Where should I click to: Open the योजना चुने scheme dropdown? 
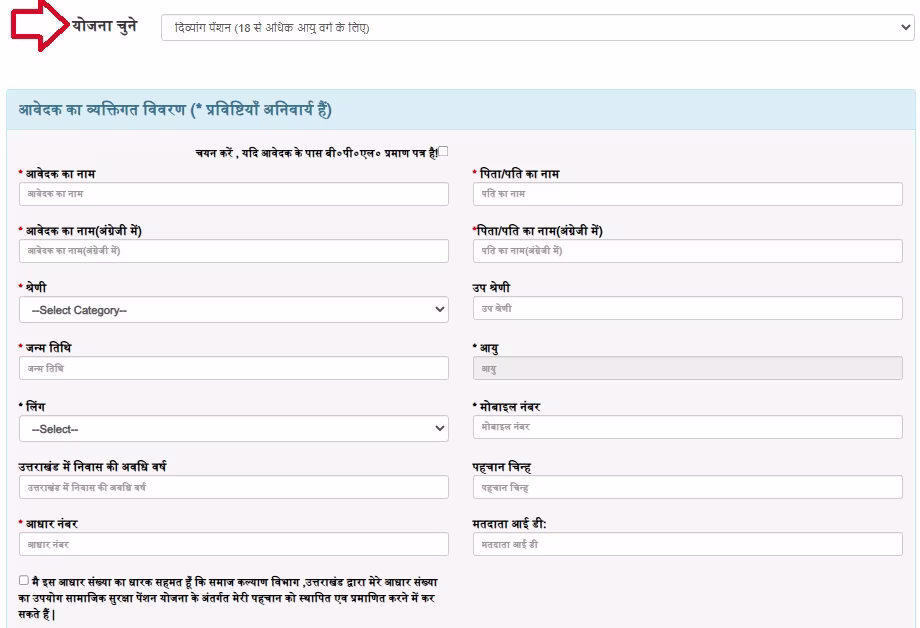537,28
